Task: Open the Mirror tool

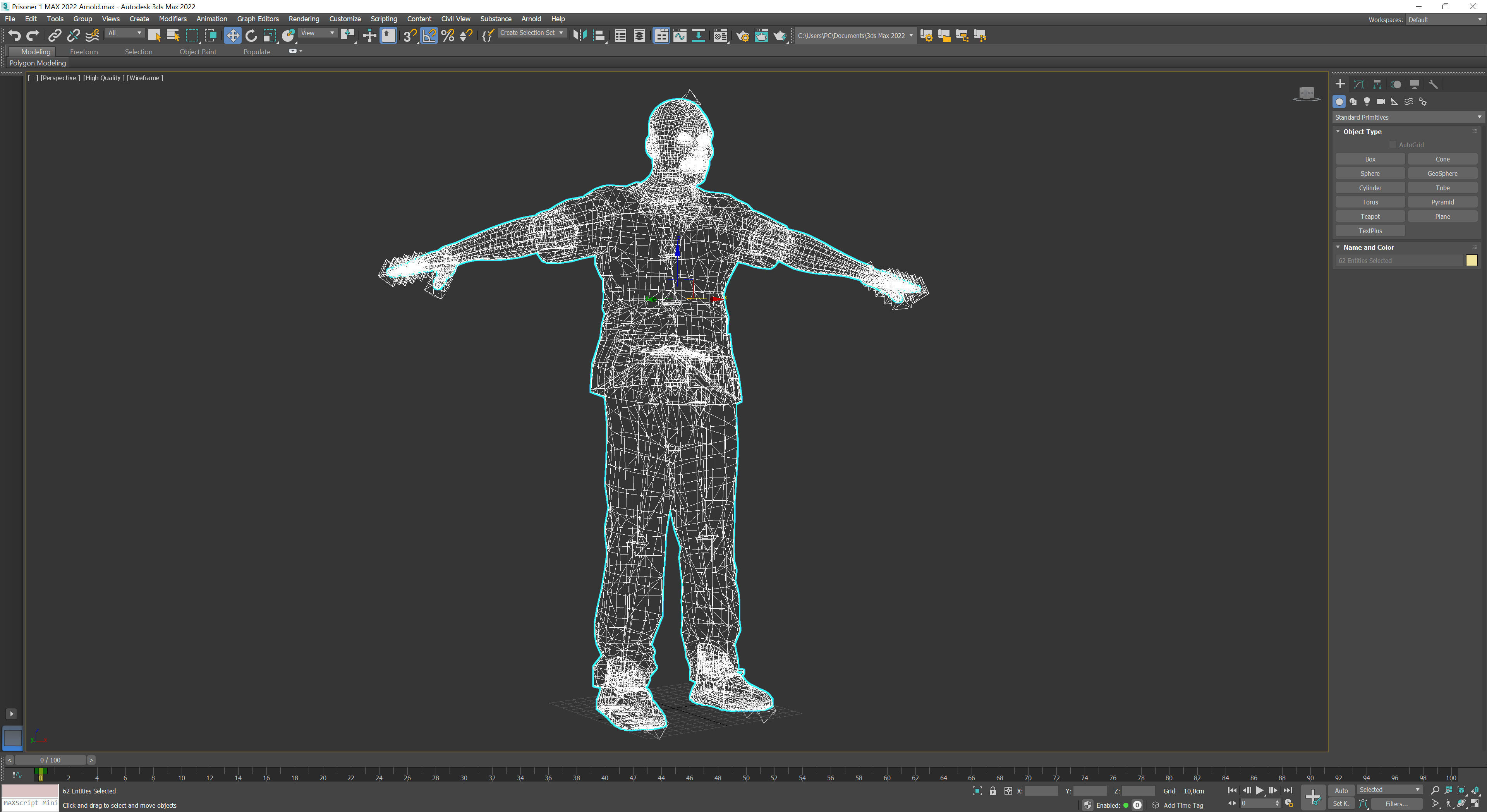Action: point(580,36)
